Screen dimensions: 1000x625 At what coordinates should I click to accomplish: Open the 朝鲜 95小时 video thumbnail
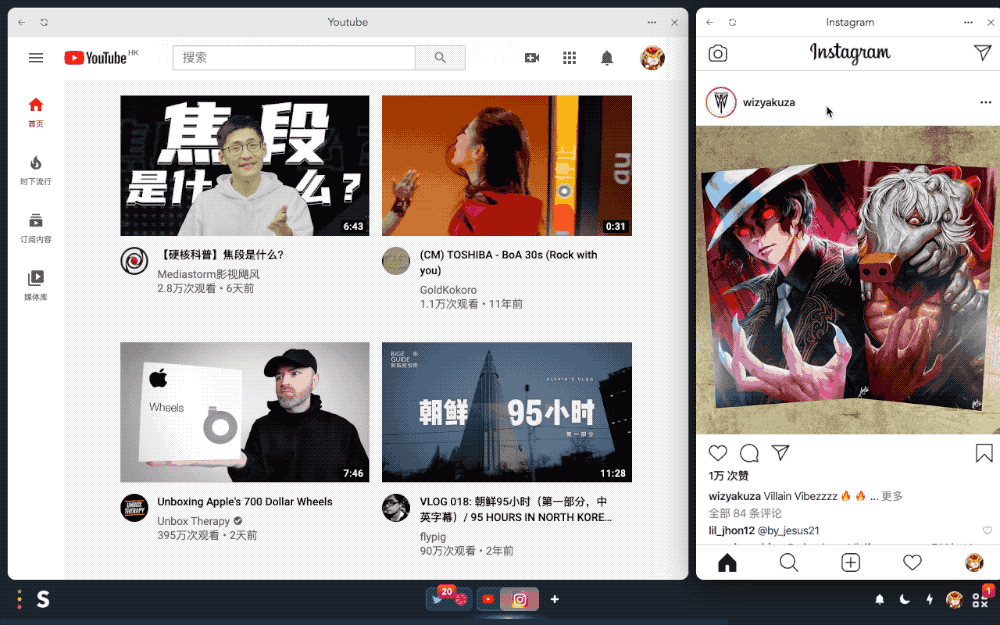[507, 412]
